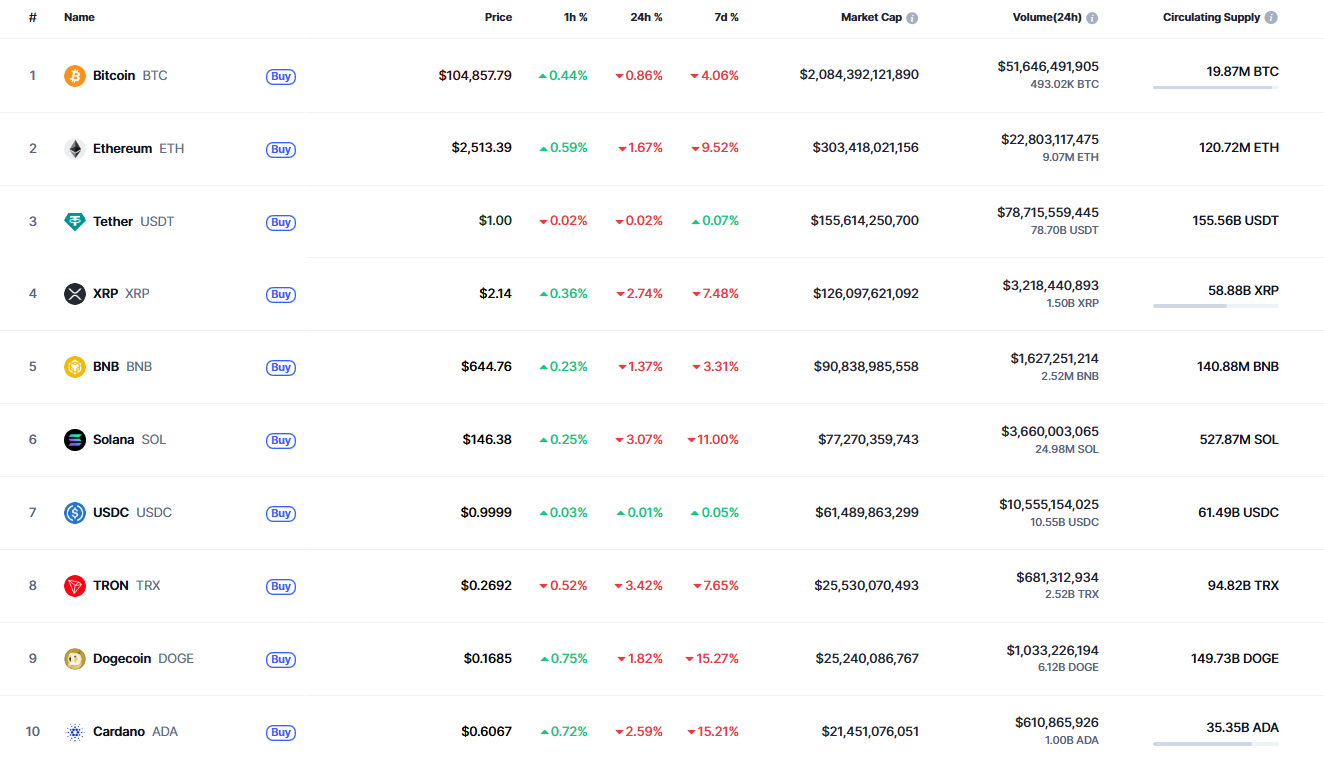Sort by rank # column header

point(33,17)
